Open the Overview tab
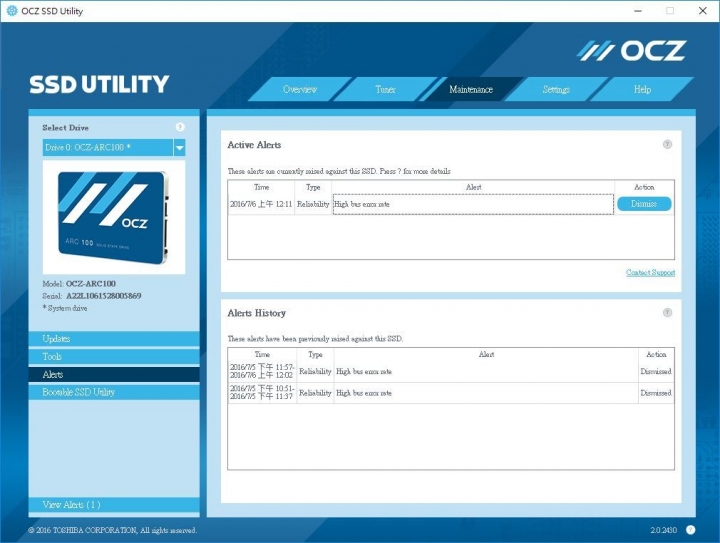 [300, 89]
